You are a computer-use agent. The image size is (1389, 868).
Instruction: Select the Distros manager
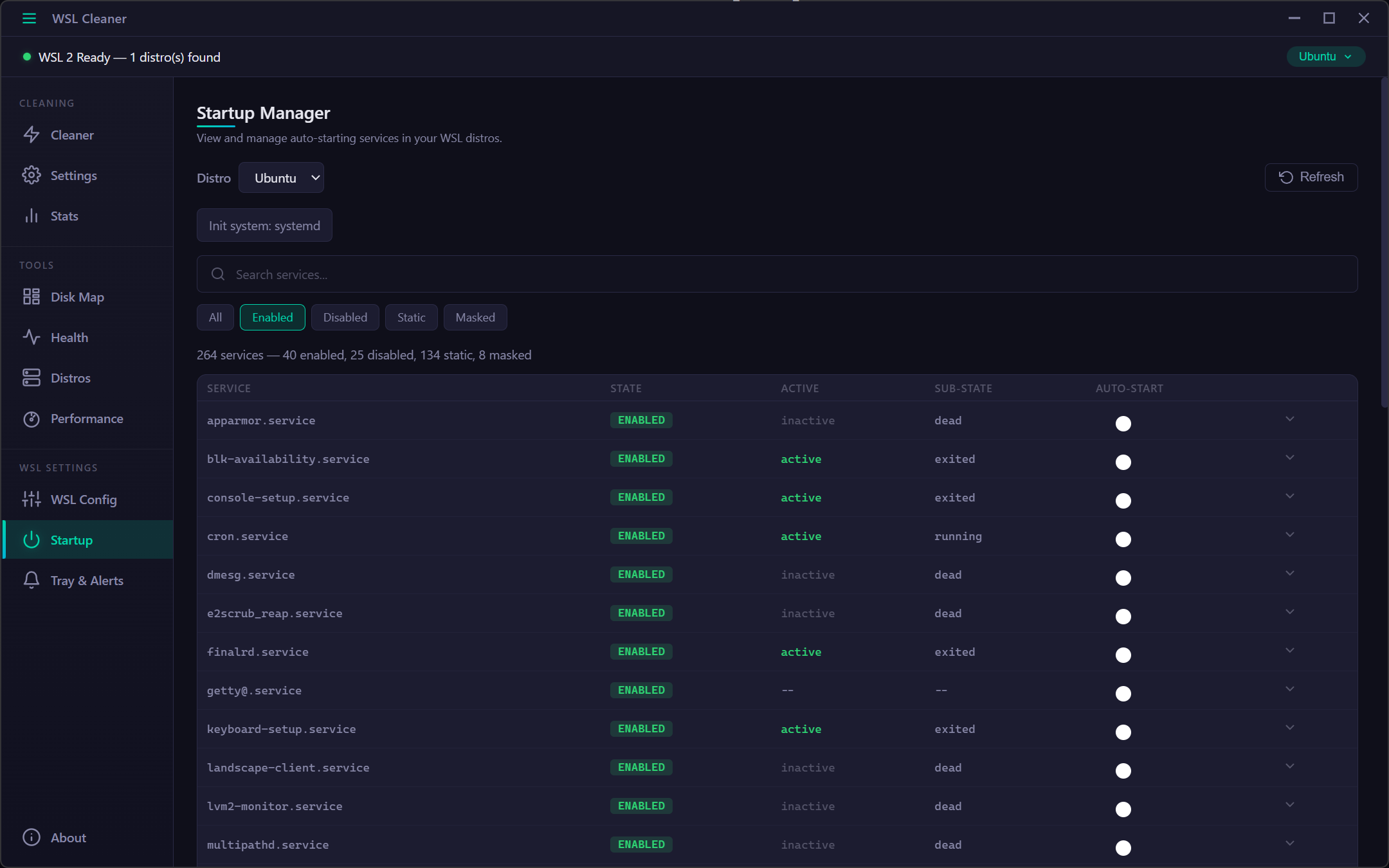click(x=71, y=377)
